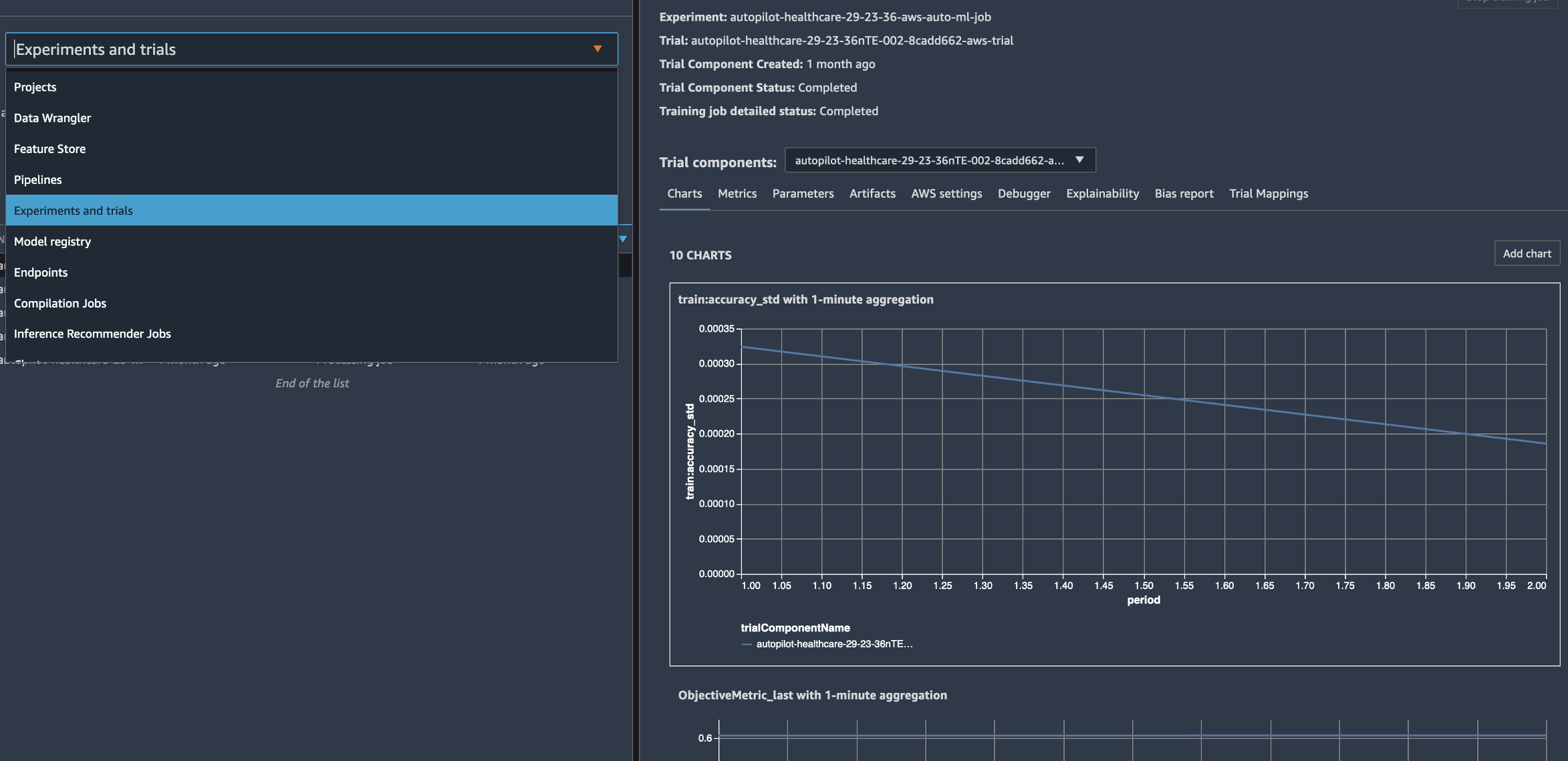
Task: Select Inference Recommender Jobs
Action: 92,334
